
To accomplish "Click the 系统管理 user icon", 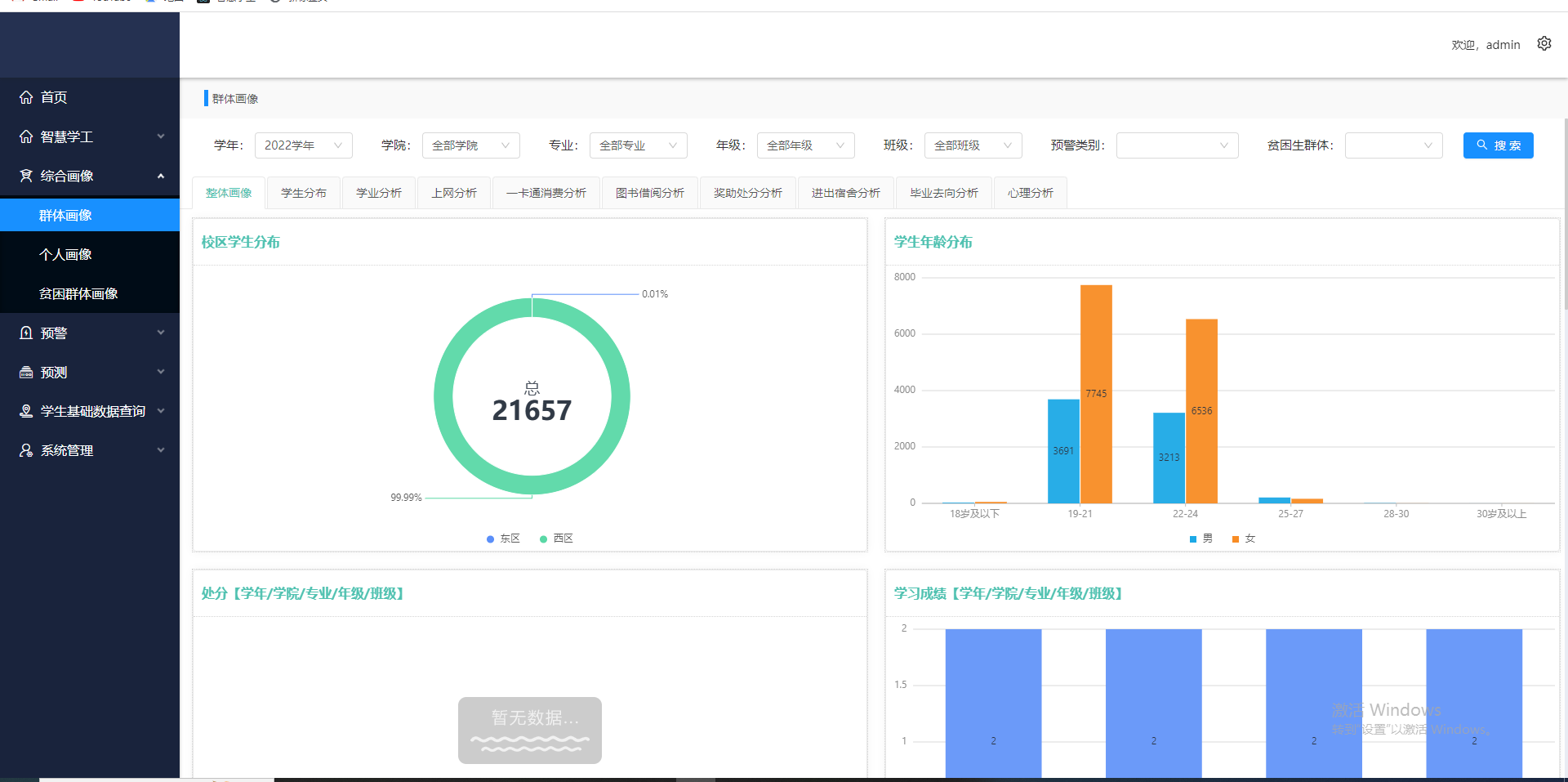I will pos(26,450).
